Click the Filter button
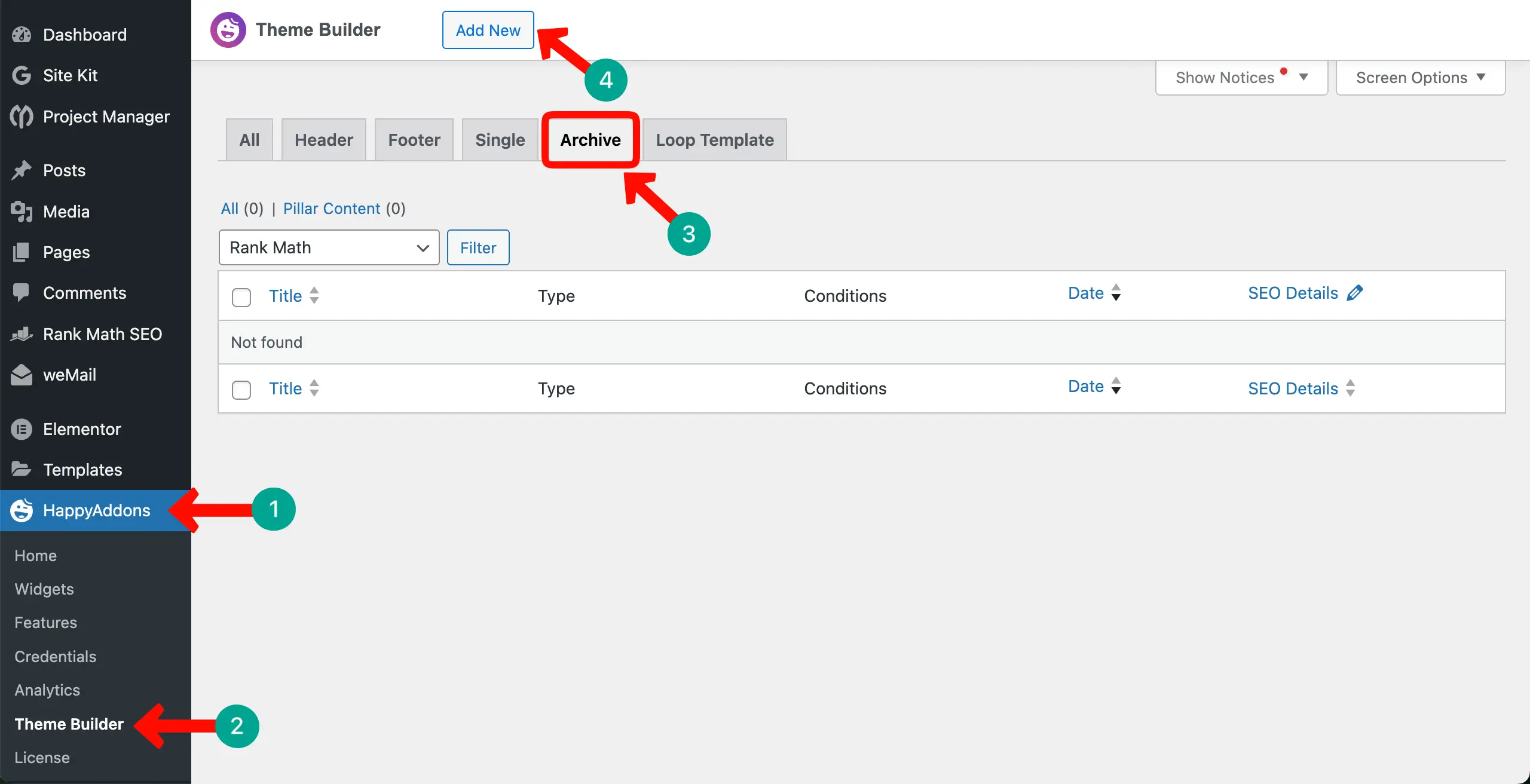This screenshot has height=784, width=1530. [478, 247]
